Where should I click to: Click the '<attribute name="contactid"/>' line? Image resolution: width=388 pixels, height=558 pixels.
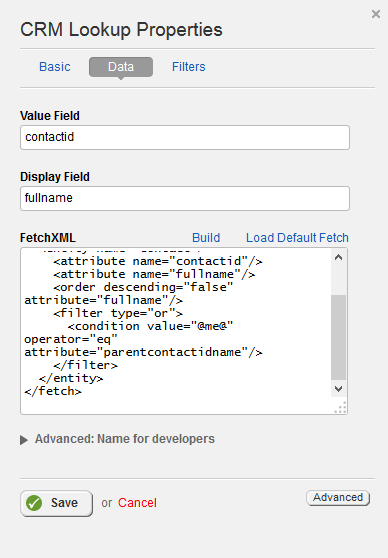coord(158,262)
